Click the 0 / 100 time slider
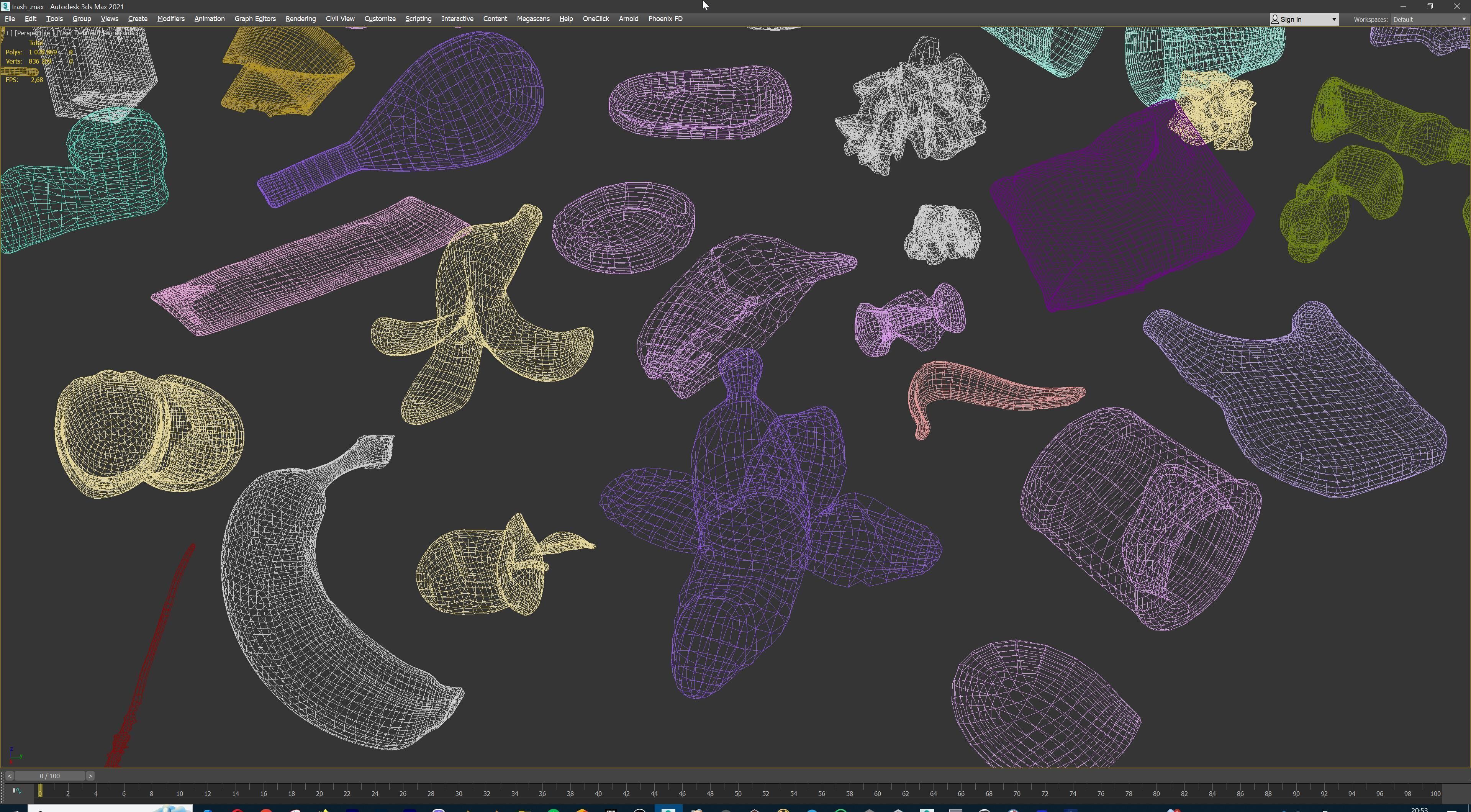 point(50,776)
